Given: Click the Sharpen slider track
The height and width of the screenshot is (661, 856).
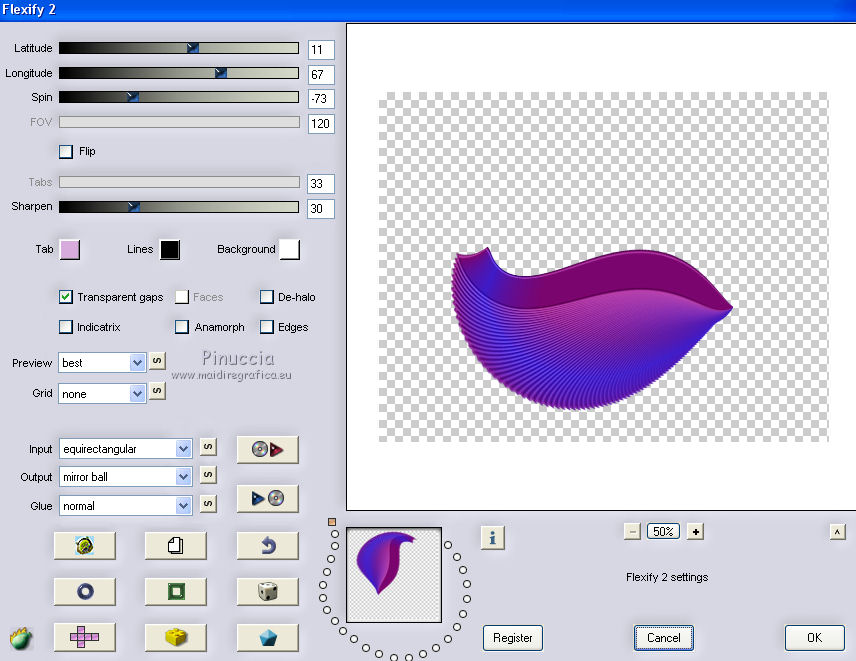Looking at the screenshot, I should (x=179, y=206).
